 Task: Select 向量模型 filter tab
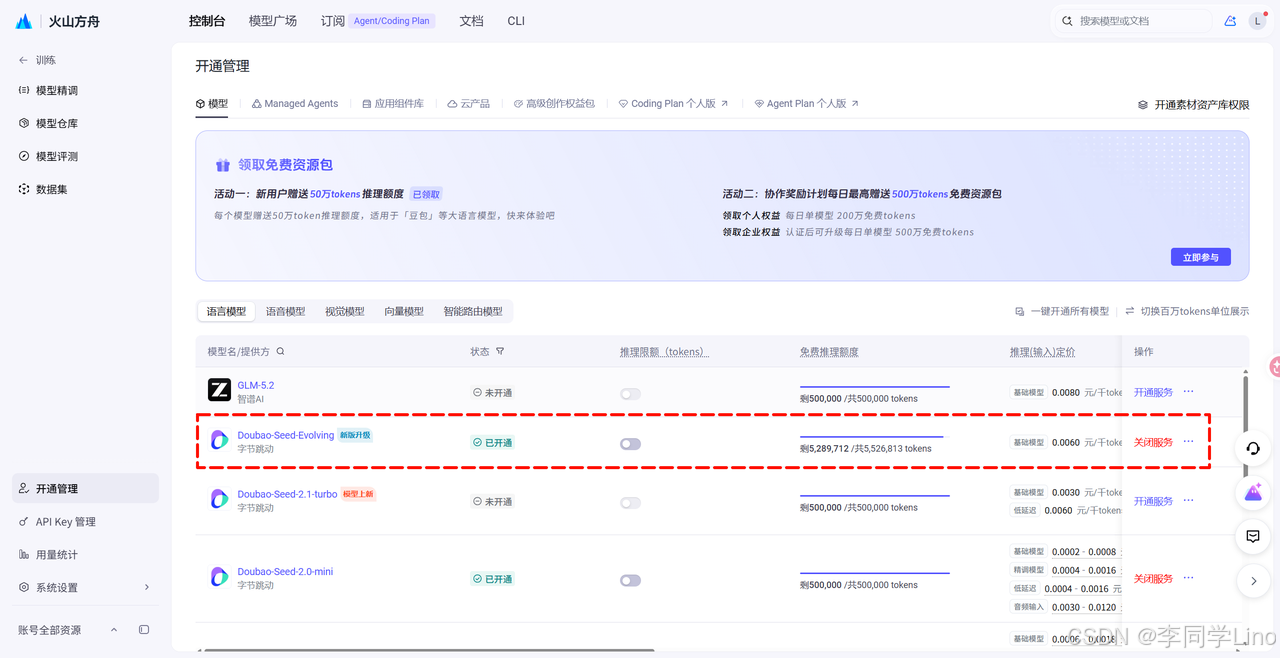point(404,311)
